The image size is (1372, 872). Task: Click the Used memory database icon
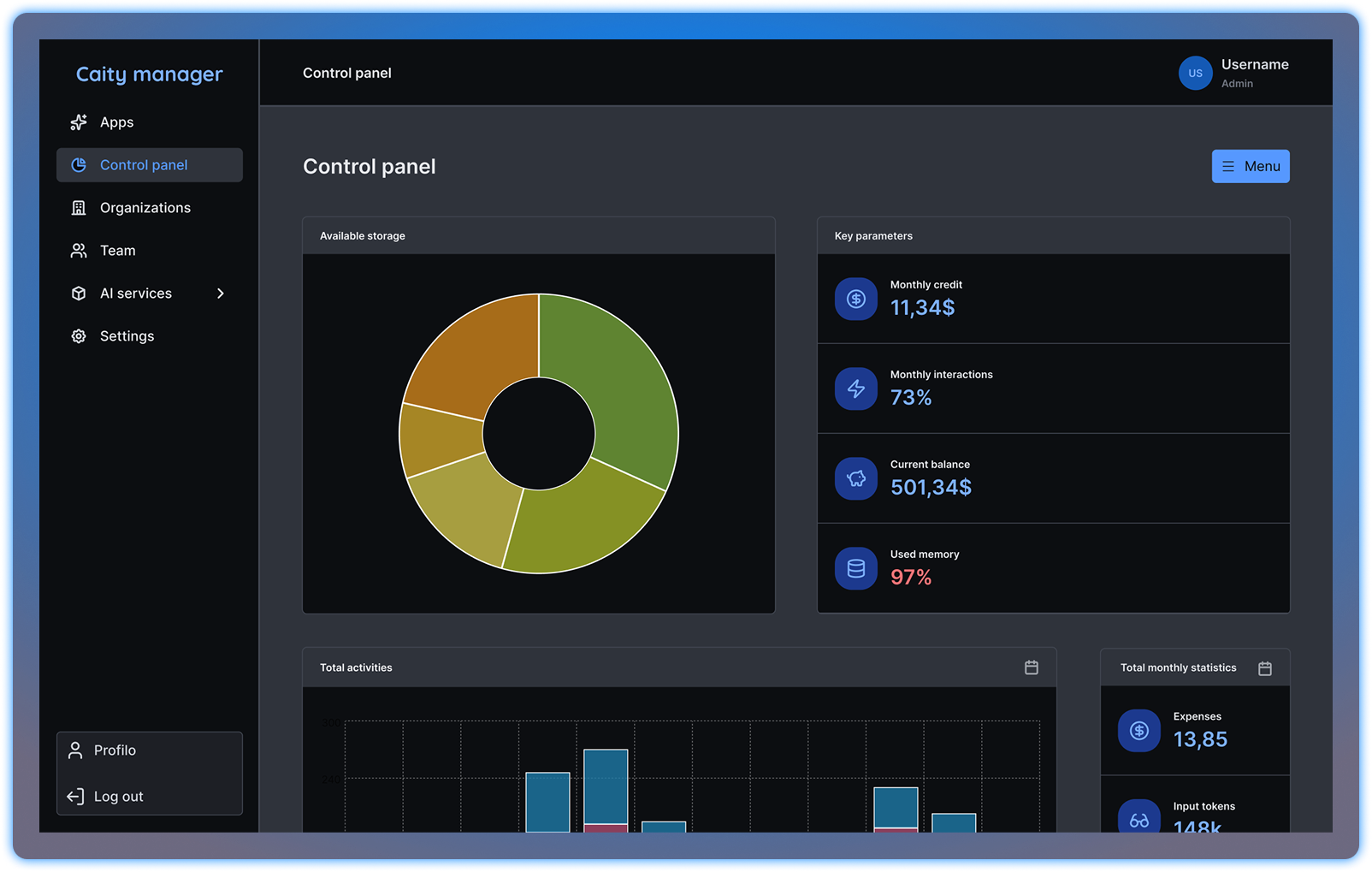tap(856, 568)
